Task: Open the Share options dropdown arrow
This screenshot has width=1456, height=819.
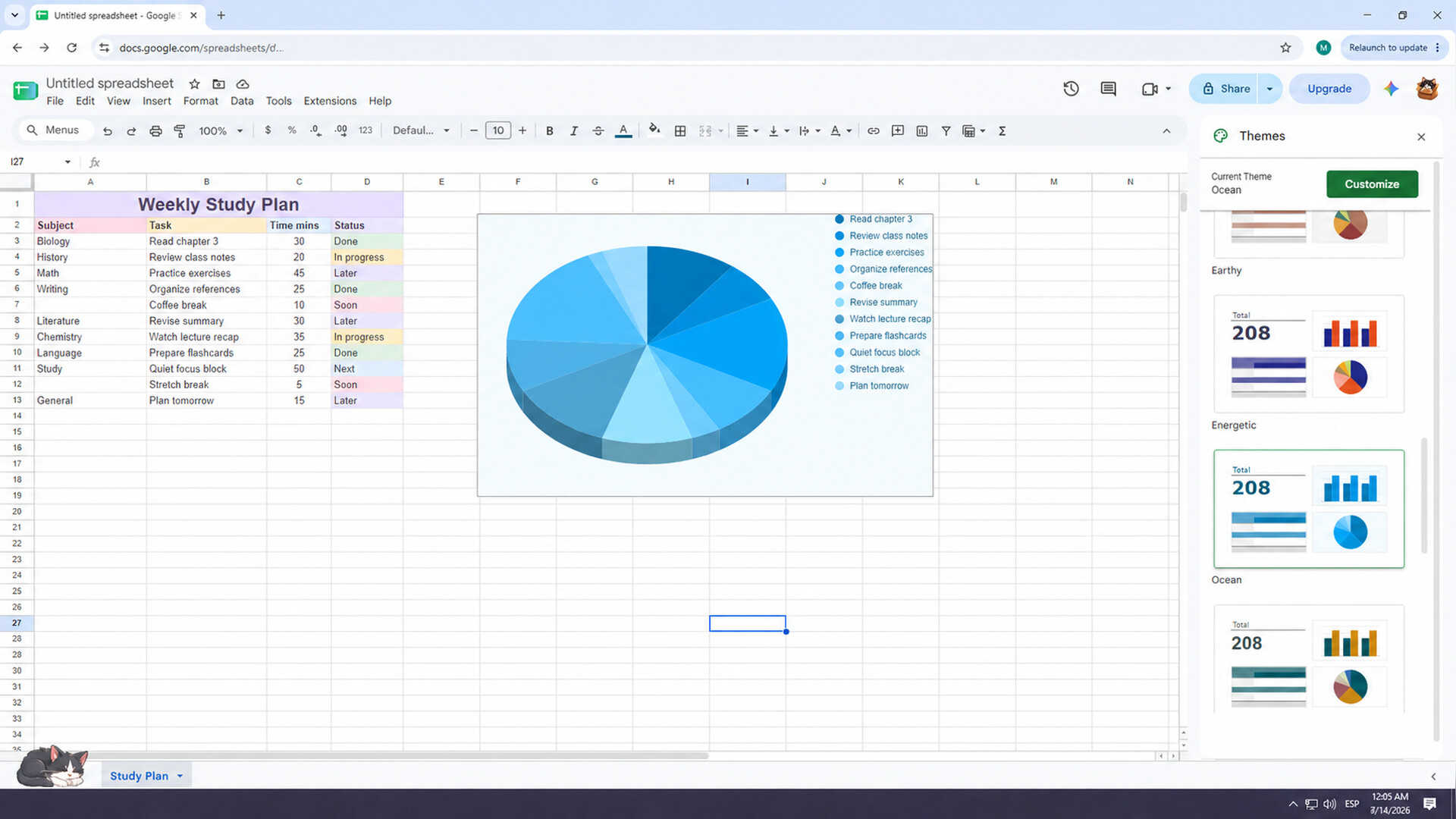Action: [1269, 89]
